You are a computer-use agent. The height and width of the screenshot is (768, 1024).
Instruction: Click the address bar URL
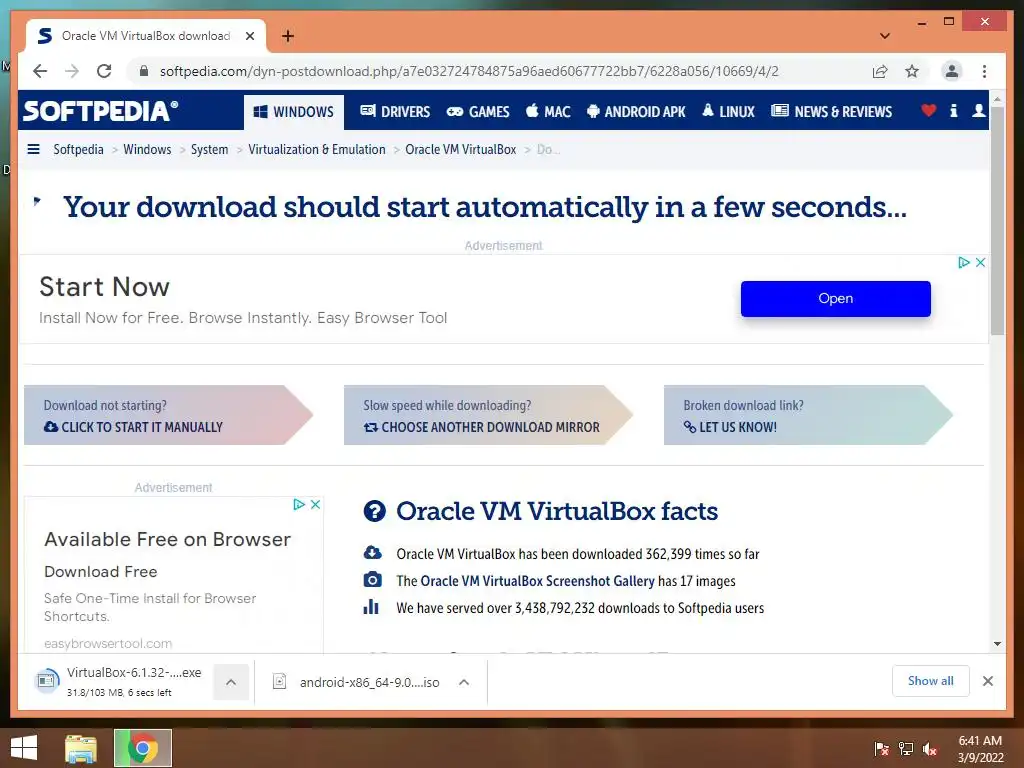[469, 71]
